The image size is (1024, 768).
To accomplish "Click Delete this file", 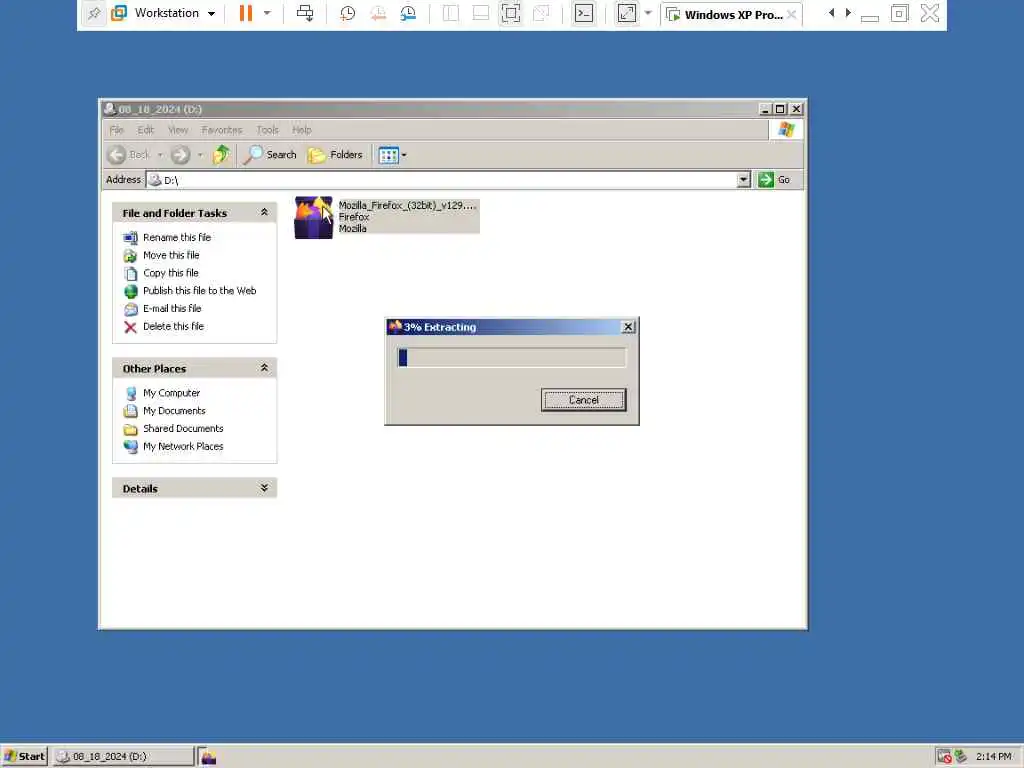I will click(x=173, y=327).
